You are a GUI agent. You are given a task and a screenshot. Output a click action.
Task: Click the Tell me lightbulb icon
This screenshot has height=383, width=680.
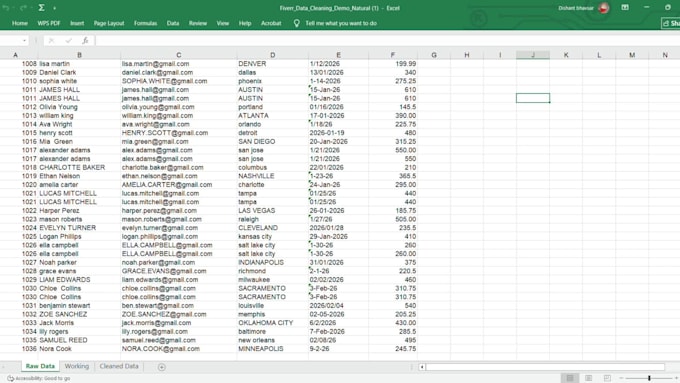(x=297, y=23)
